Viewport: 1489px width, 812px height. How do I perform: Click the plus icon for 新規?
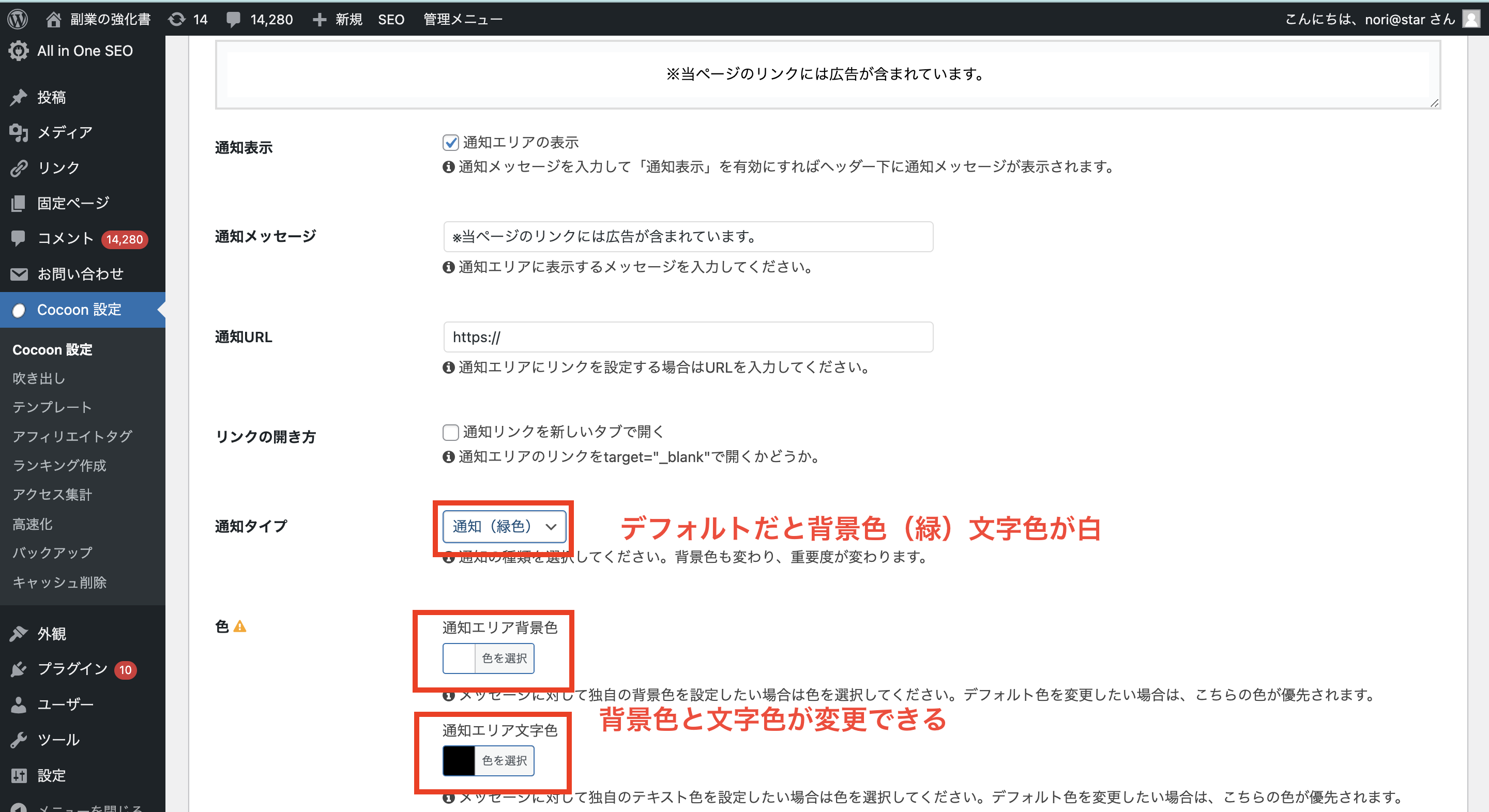pyautogui.click(x=319, y=19)
